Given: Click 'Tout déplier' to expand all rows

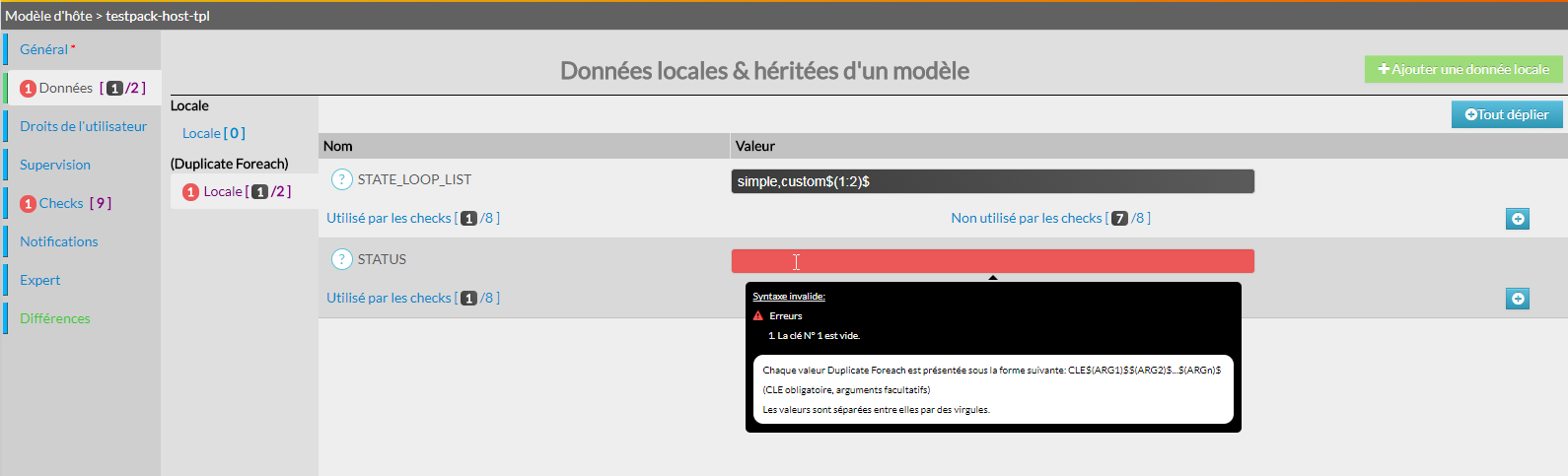Looking at the screenshot, I should pyautogui.click(x=1506, y=114).
